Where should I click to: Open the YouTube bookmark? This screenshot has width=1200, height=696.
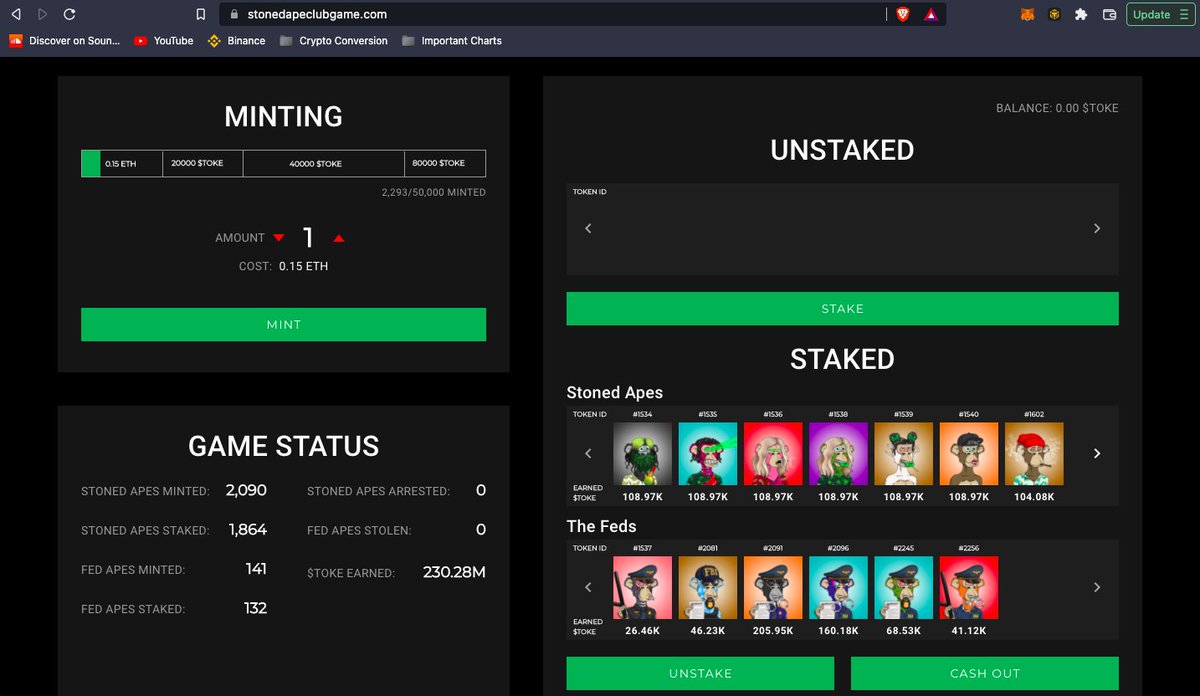(x=163, y=41)
